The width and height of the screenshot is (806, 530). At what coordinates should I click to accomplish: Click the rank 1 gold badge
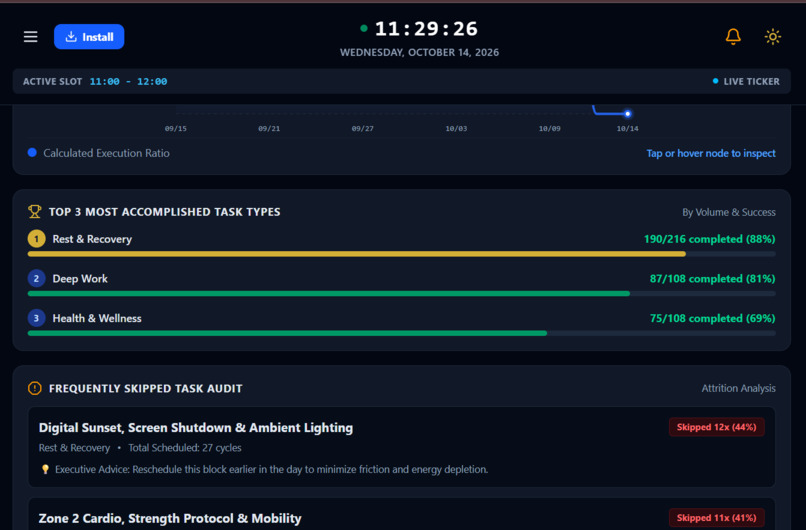pyautogui.click(x=36, y=239)
